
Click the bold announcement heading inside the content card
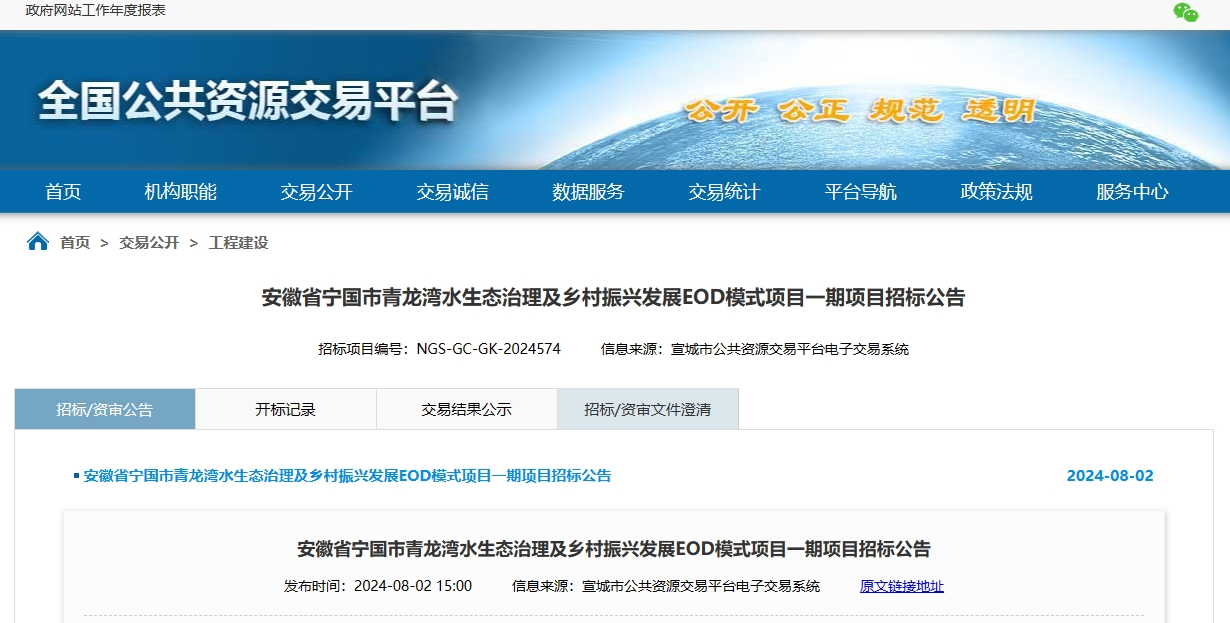(x=614, y=549)
